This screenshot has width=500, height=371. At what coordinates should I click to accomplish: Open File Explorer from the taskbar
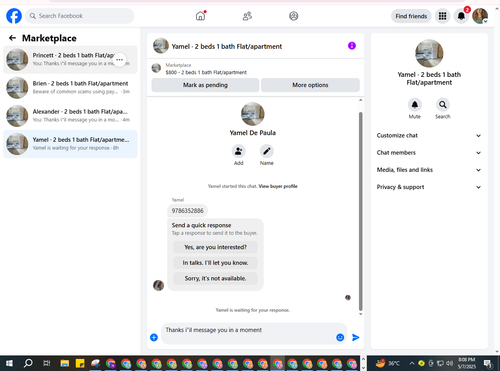click(x=65, y=363)
